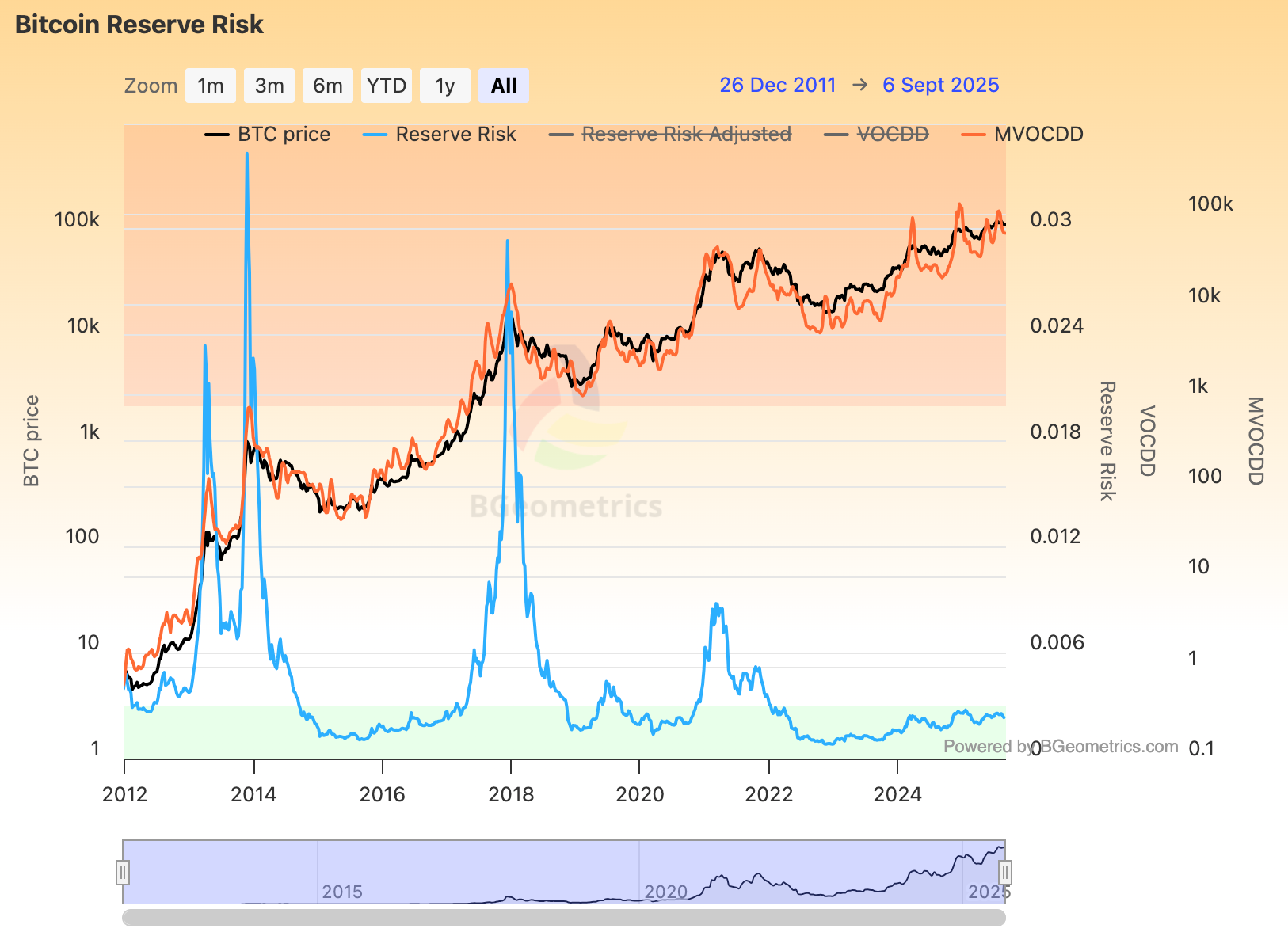Screen dimensions: 1288x936
Task: Select the 3m zoom button
Action: point(269,86)
